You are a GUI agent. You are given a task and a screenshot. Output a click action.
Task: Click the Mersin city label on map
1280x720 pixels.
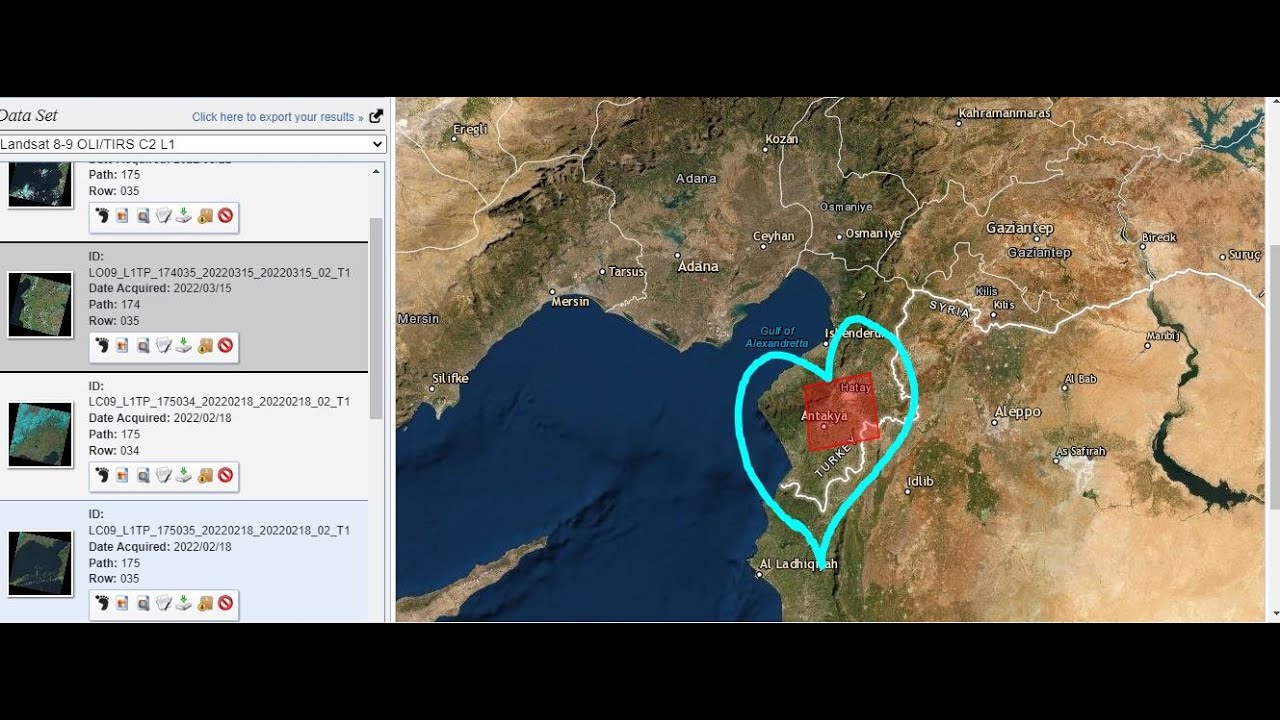570,301
